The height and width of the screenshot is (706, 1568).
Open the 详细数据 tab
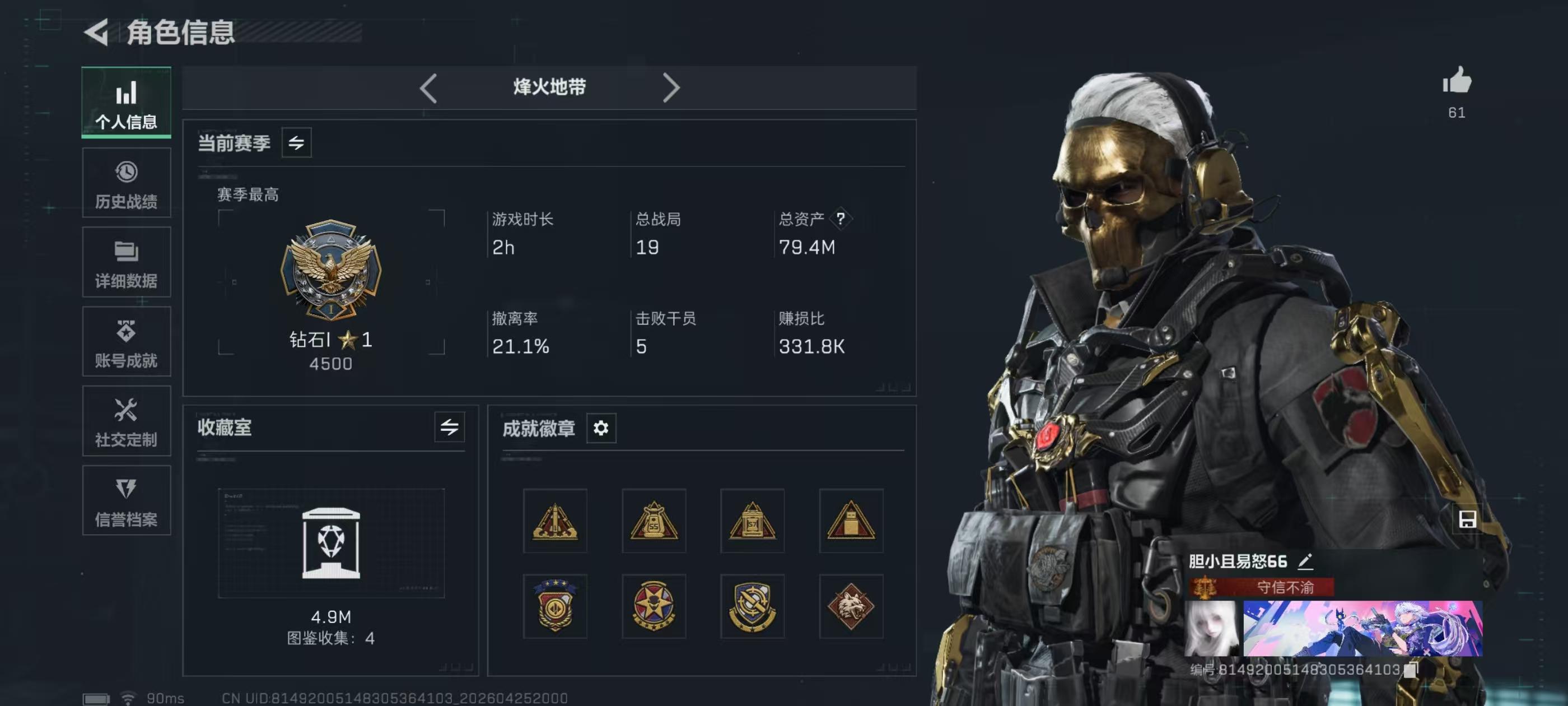pos(127,262)
